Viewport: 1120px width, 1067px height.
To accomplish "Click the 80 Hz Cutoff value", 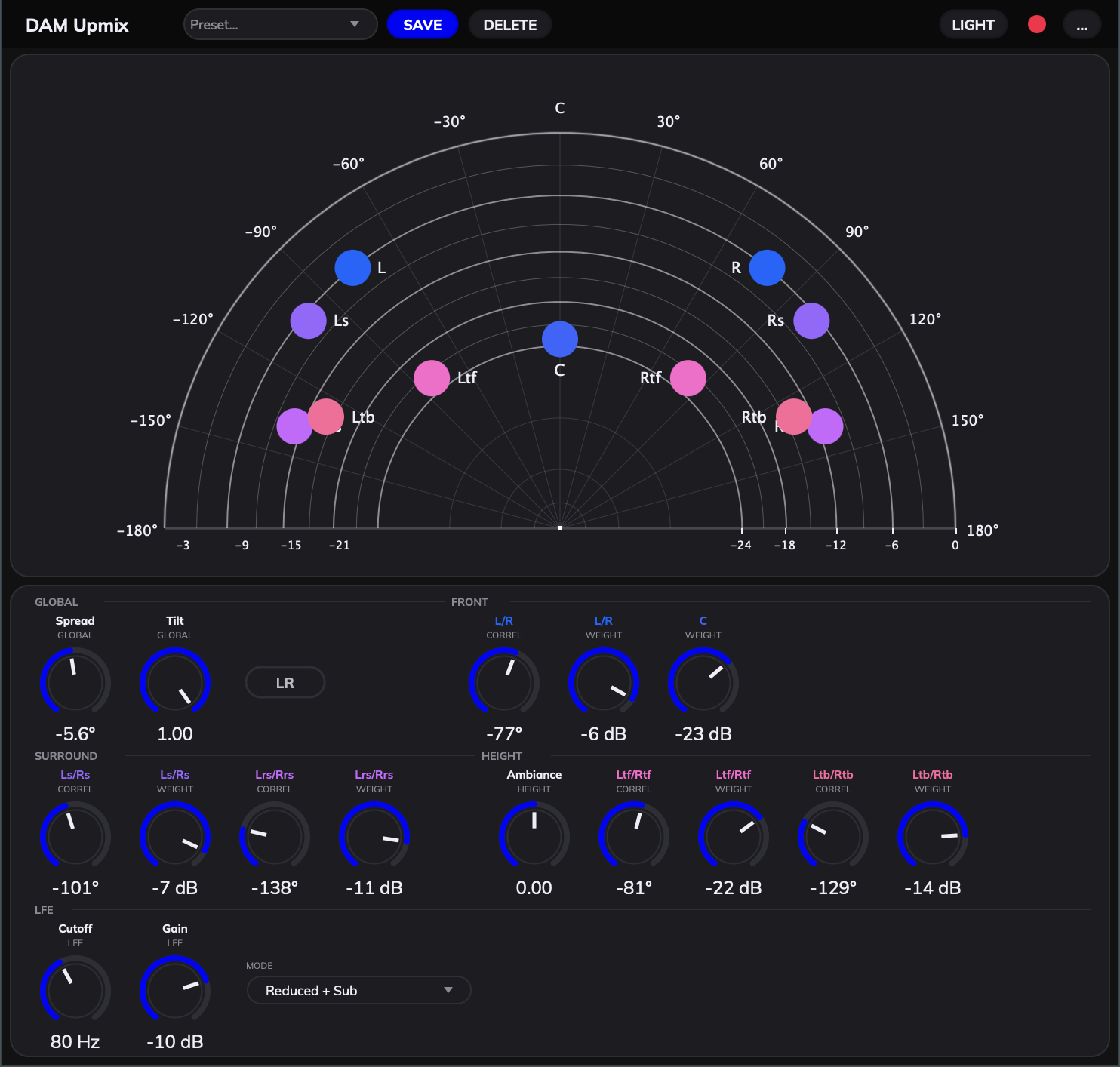I will 75,1042.
